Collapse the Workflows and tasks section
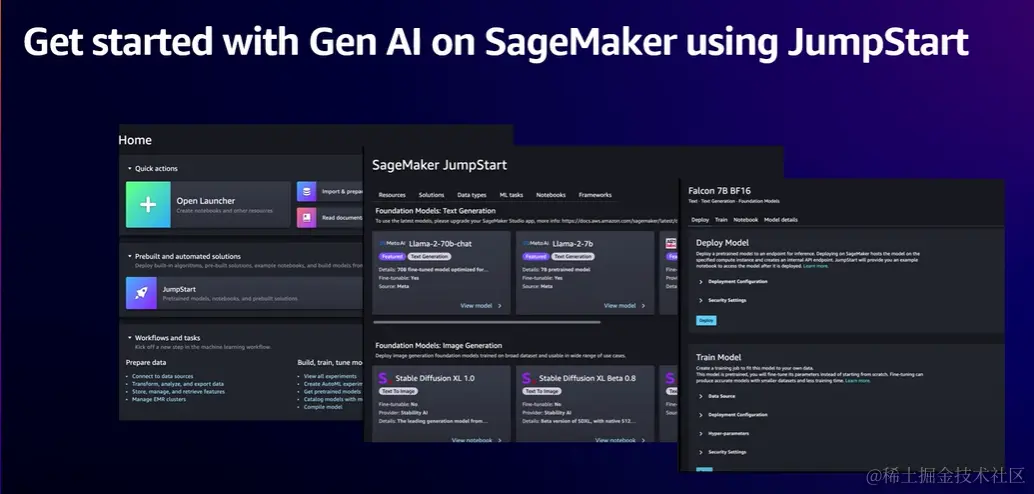1034x494 pixels. (130, 338)
